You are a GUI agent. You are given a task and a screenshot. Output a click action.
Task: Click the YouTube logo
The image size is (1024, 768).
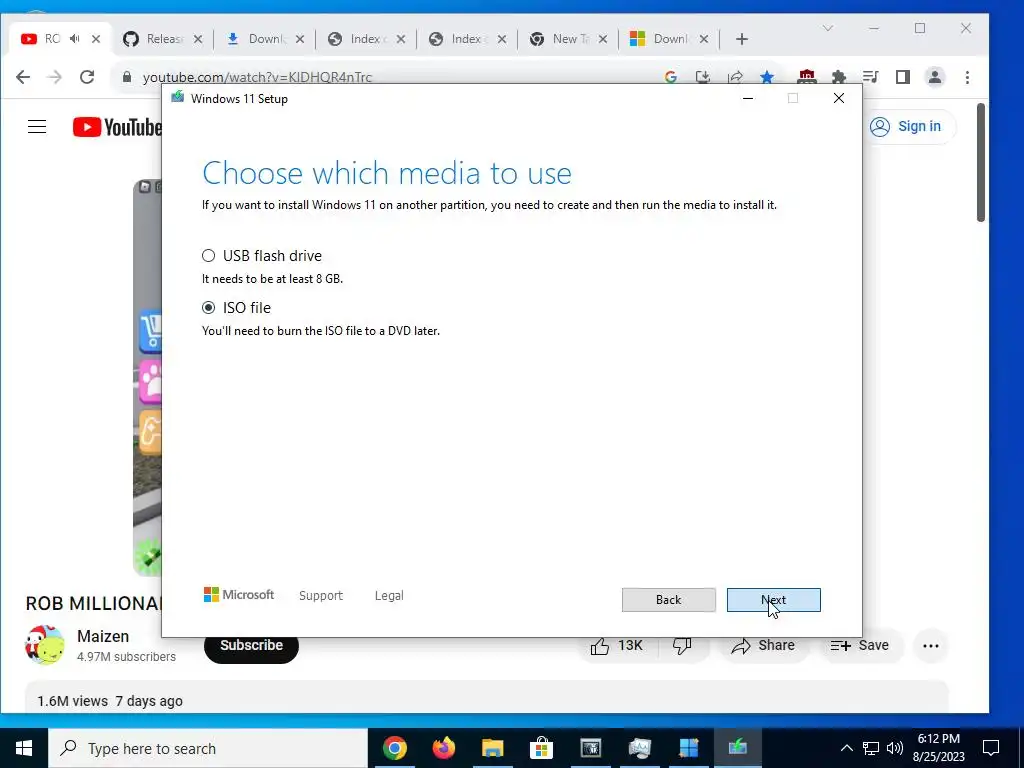coord(117,127)
